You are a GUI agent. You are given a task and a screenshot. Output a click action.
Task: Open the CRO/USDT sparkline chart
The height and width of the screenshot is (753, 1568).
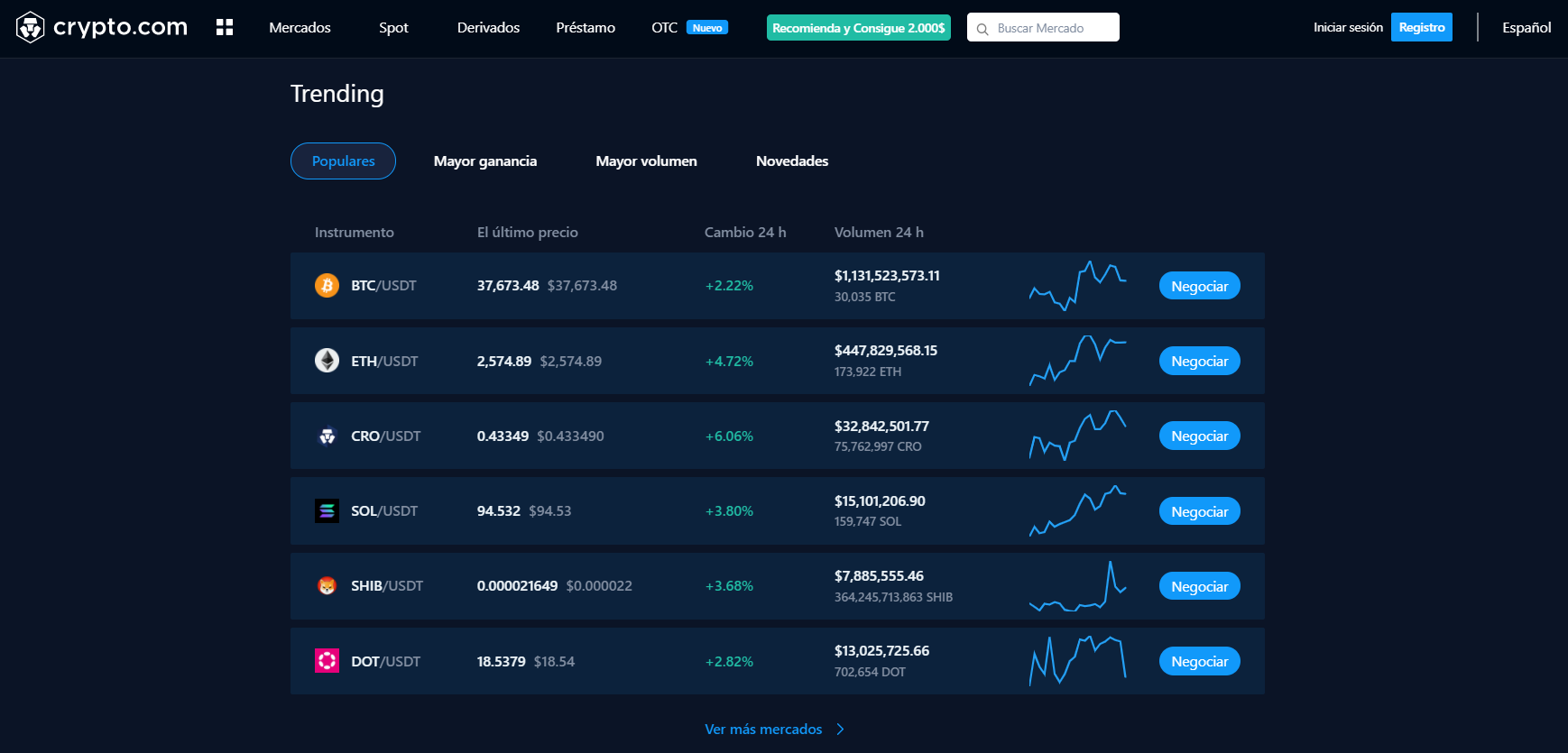pos(1077,436)
